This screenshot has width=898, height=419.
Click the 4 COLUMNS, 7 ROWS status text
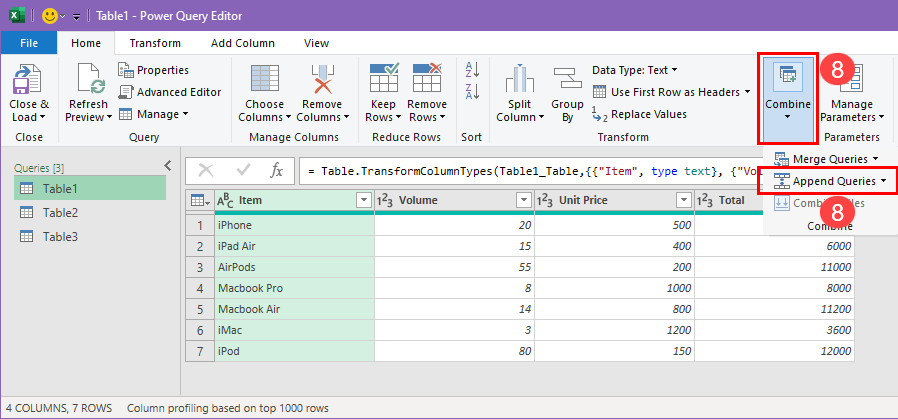[x=59, y=408]
